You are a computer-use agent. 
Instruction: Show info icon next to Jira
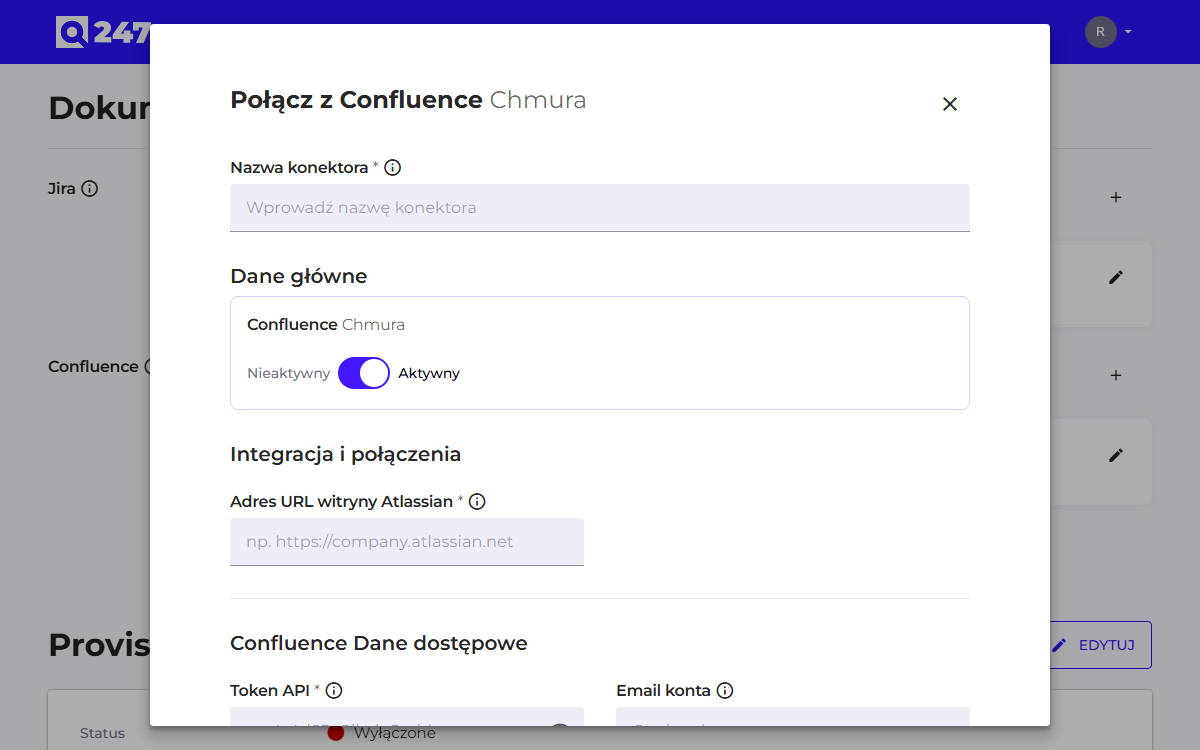pos(89,188)
